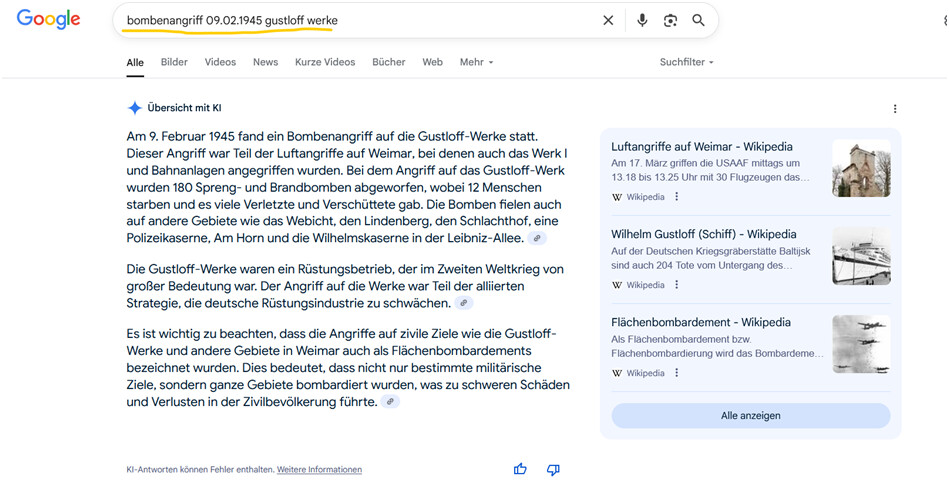This screenshot has width=949, height=485.
Task: Open the Weitere Informationen link
Action: click(320, 469)
